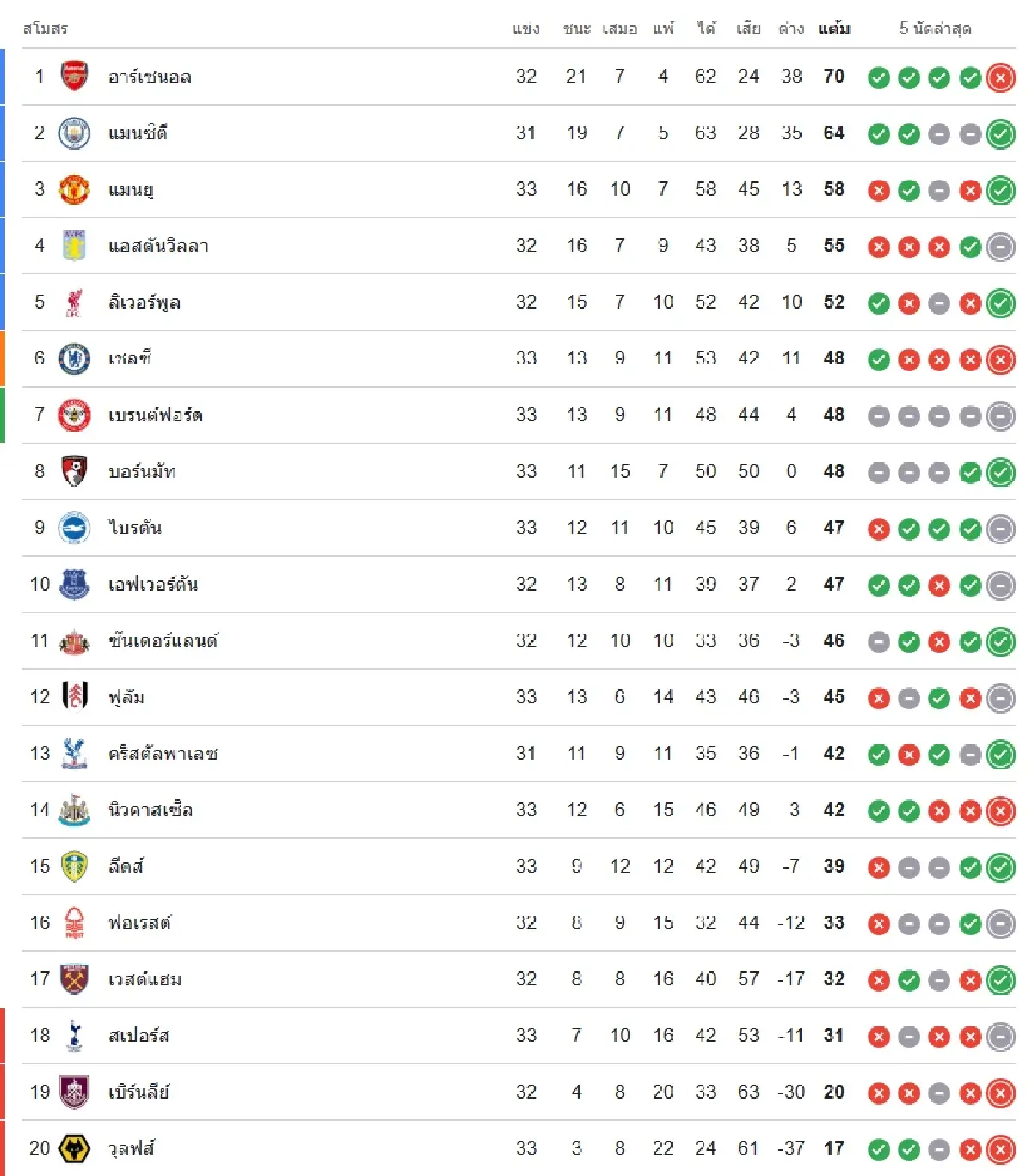1032x1176 pixels.
Task: Click the Tottenham Spurs crest
Action: coord(74,1036)
